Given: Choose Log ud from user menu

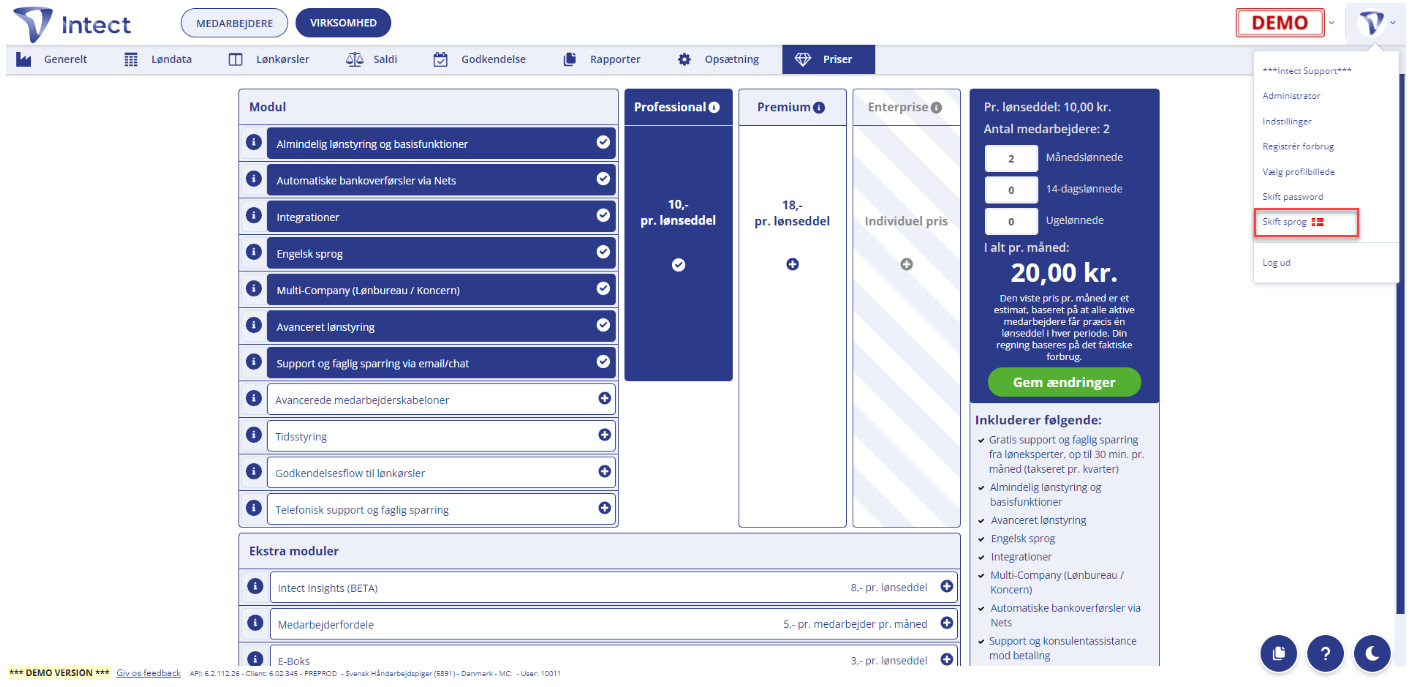Looking at the screenshot, I should (x=1277, y=262).
